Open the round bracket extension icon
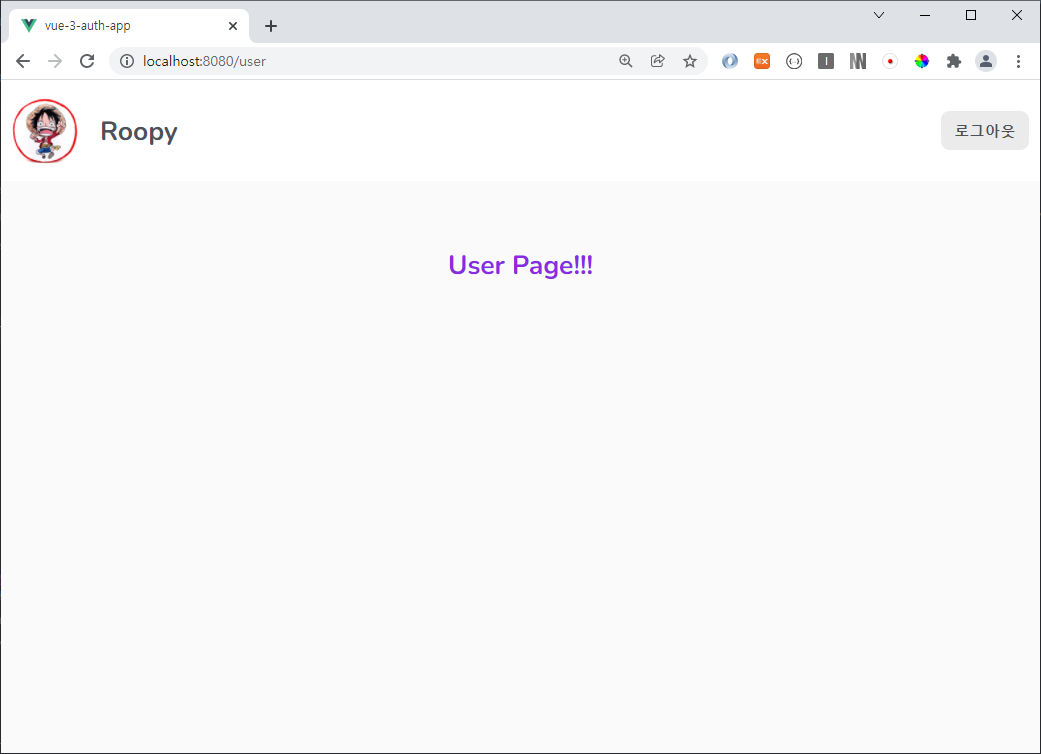The width and height of the screenshot is (1041, 754). [x=794, y=61]
